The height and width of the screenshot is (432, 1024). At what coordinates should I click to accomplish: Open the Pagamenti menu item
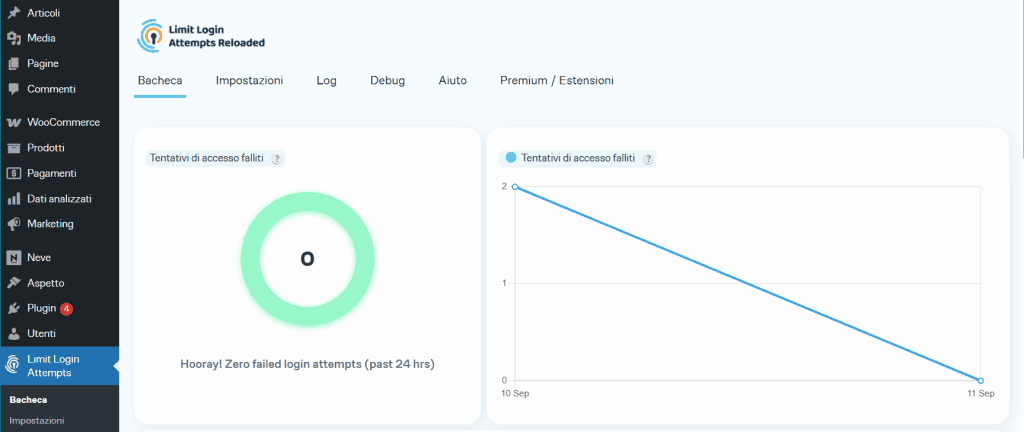51,173
